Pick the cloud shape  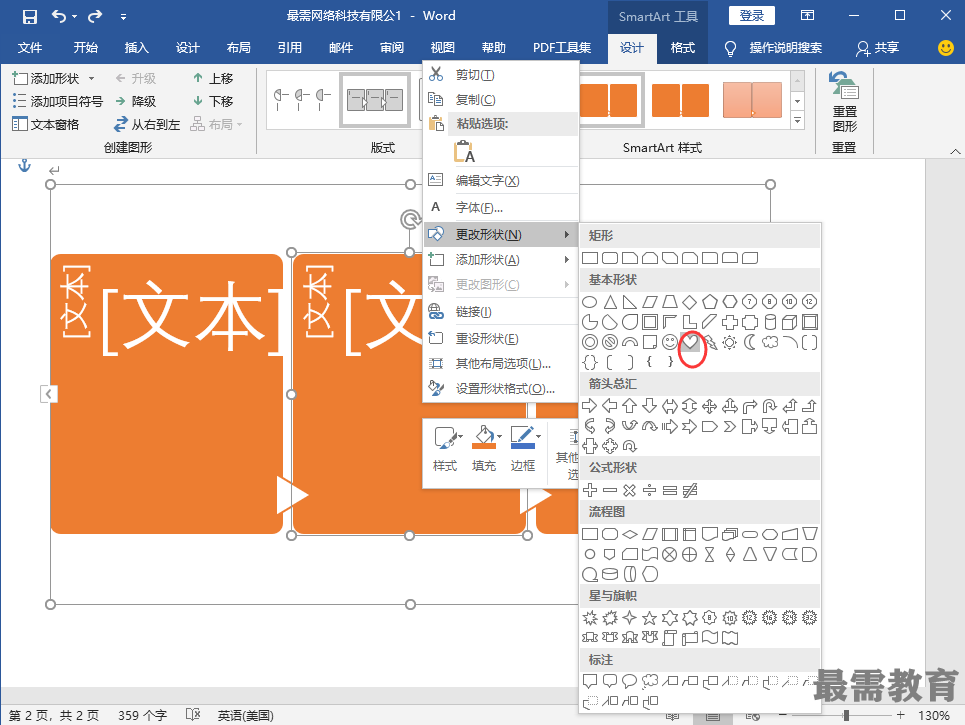click(x=770, y=342)
